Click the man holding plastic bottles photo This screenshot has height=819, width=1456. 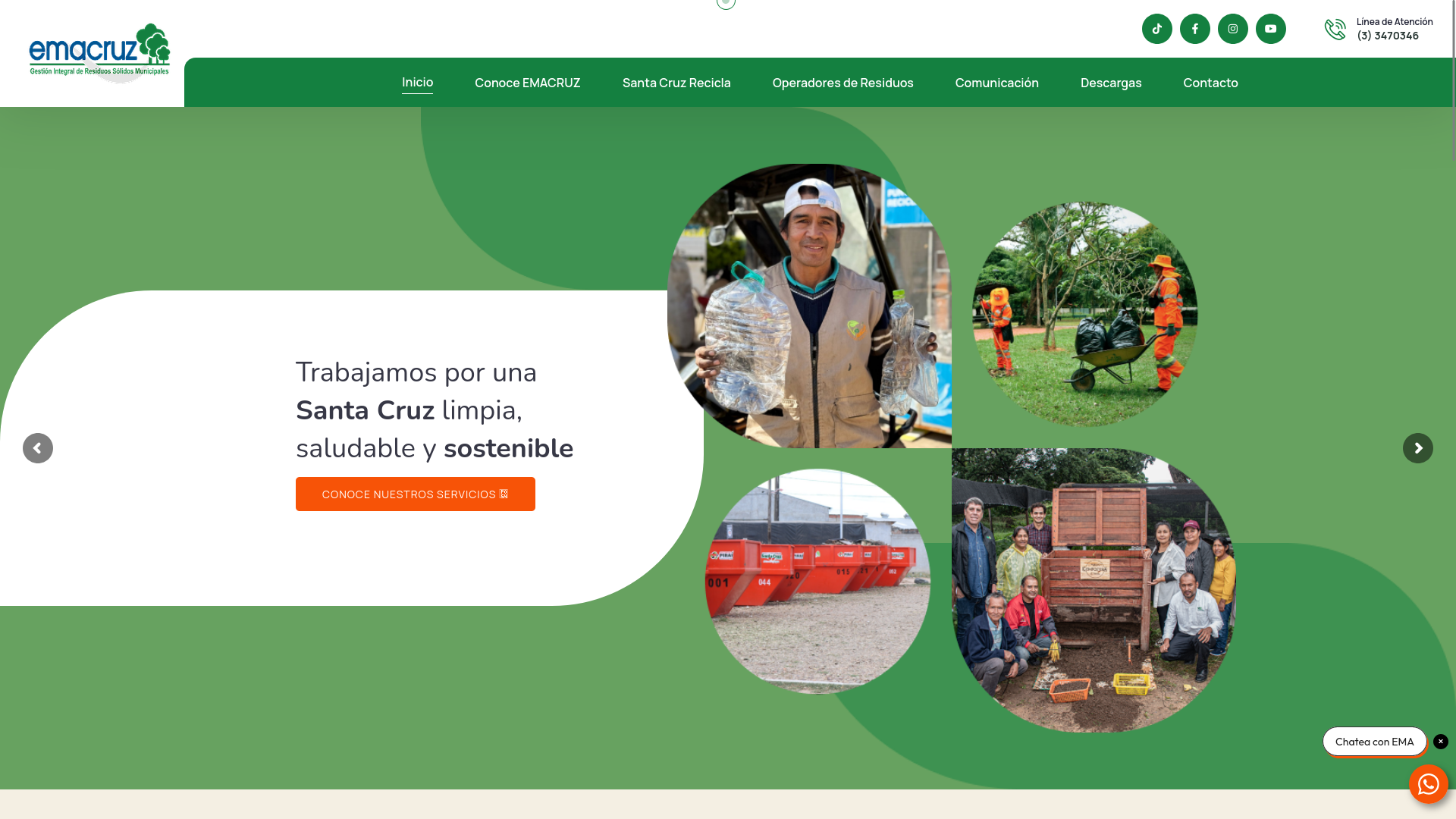(x=809, y=306)
